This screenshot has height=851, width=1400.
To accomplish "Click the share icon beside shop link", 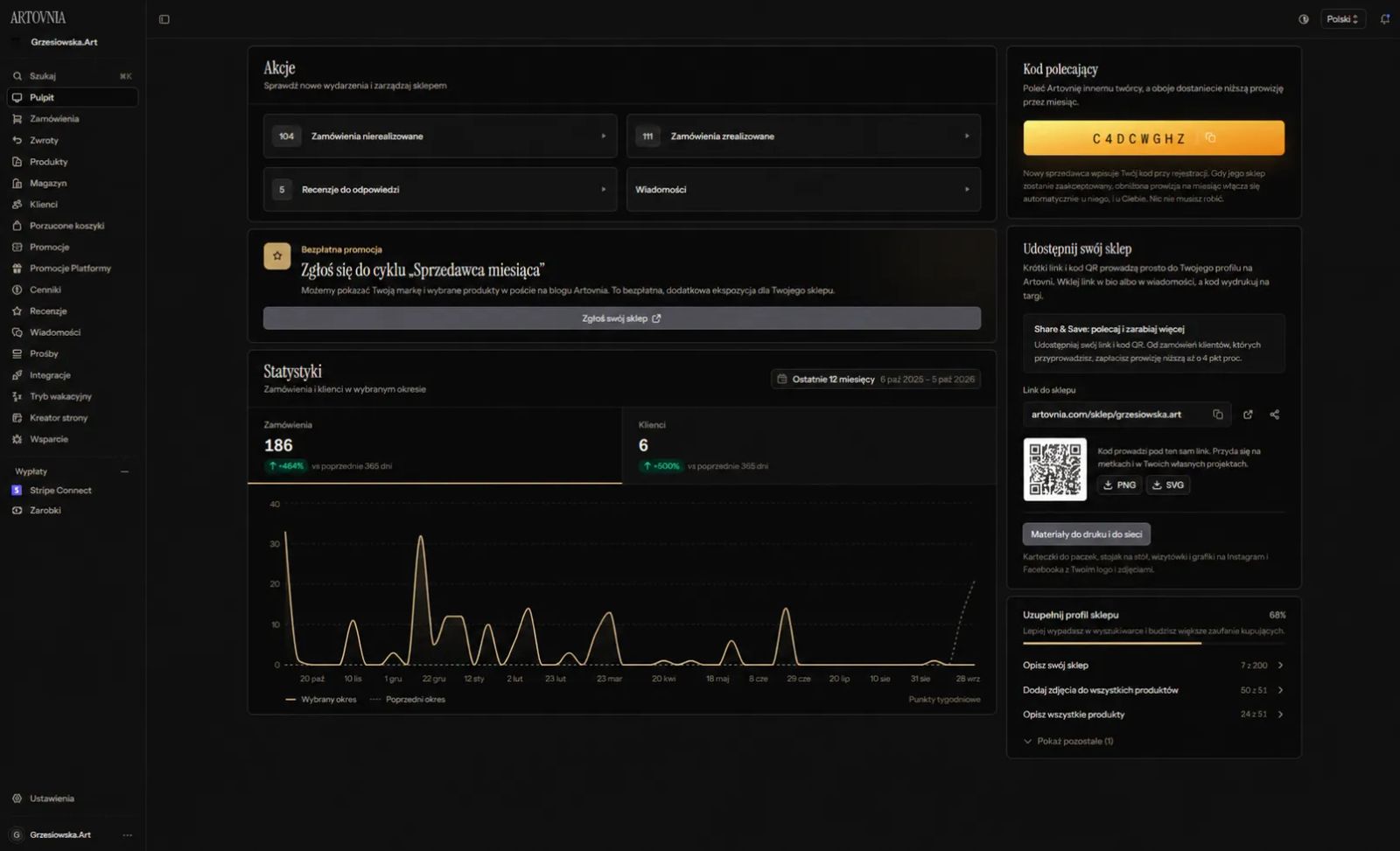I will click(1275, 415).
